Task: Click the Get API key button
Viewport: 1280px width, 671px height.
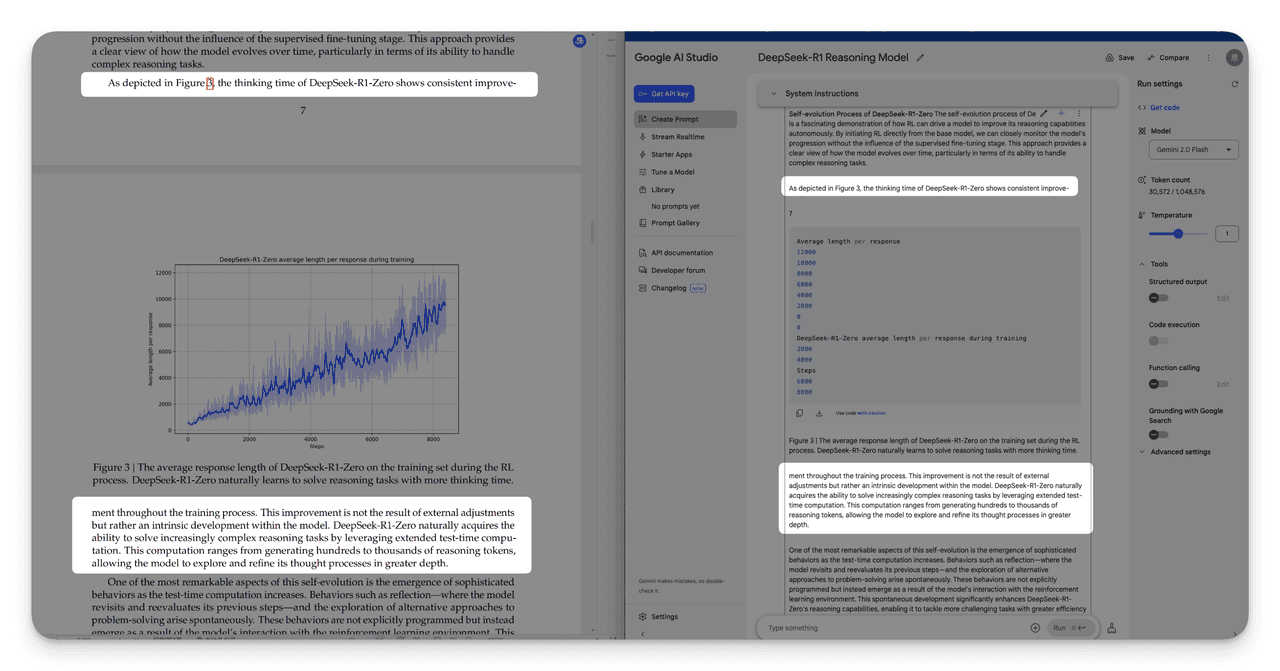Action: (664, 94)
